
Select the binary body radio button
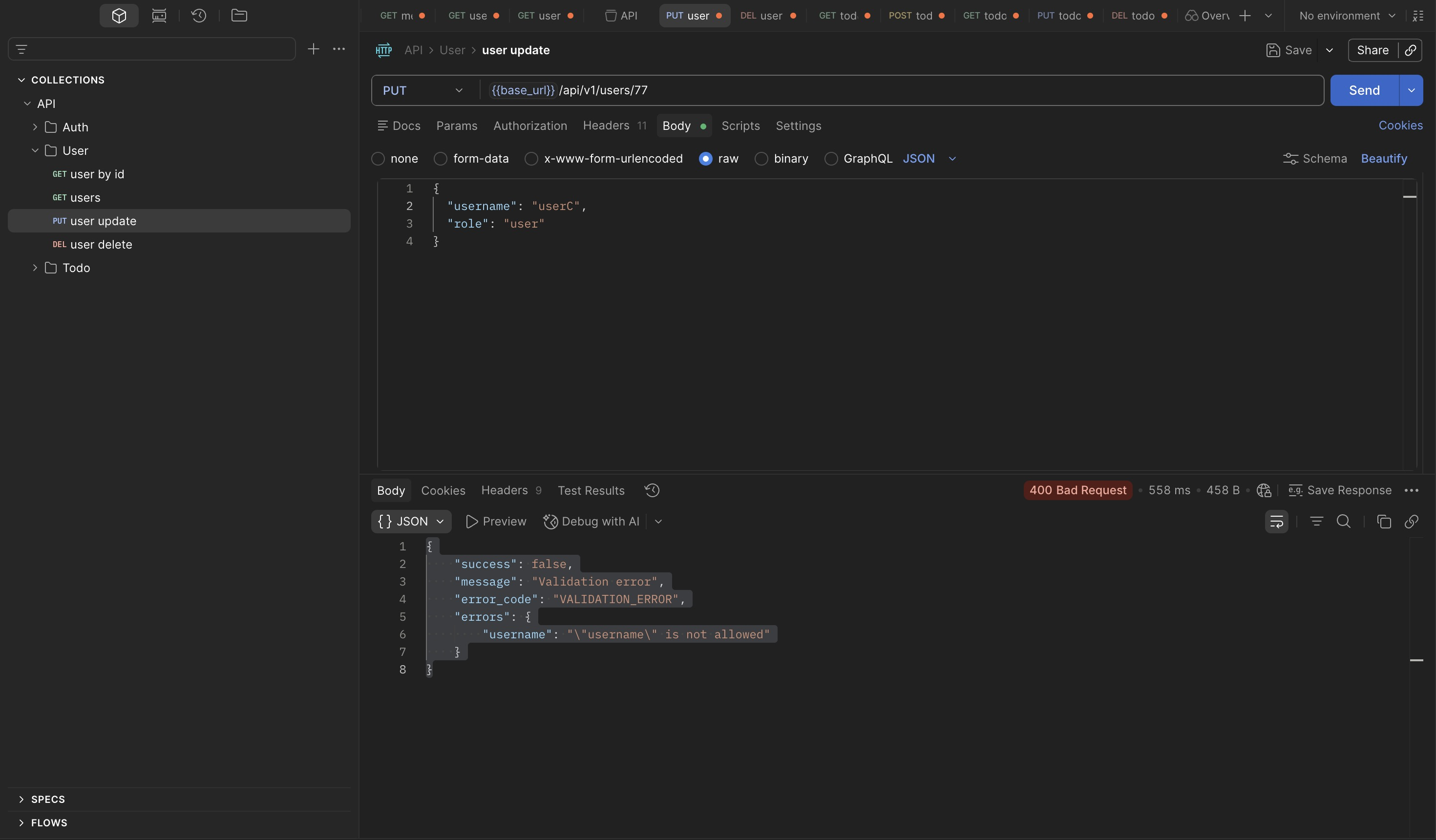coord(761,158)
